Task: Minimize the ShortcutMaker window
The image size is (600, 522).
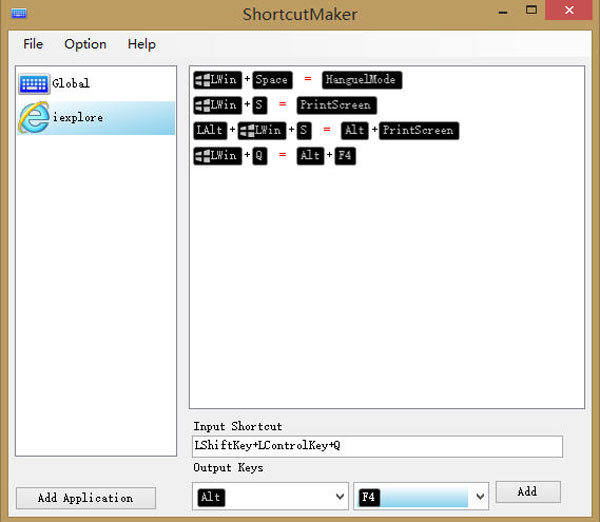Action: coord(503,11)
